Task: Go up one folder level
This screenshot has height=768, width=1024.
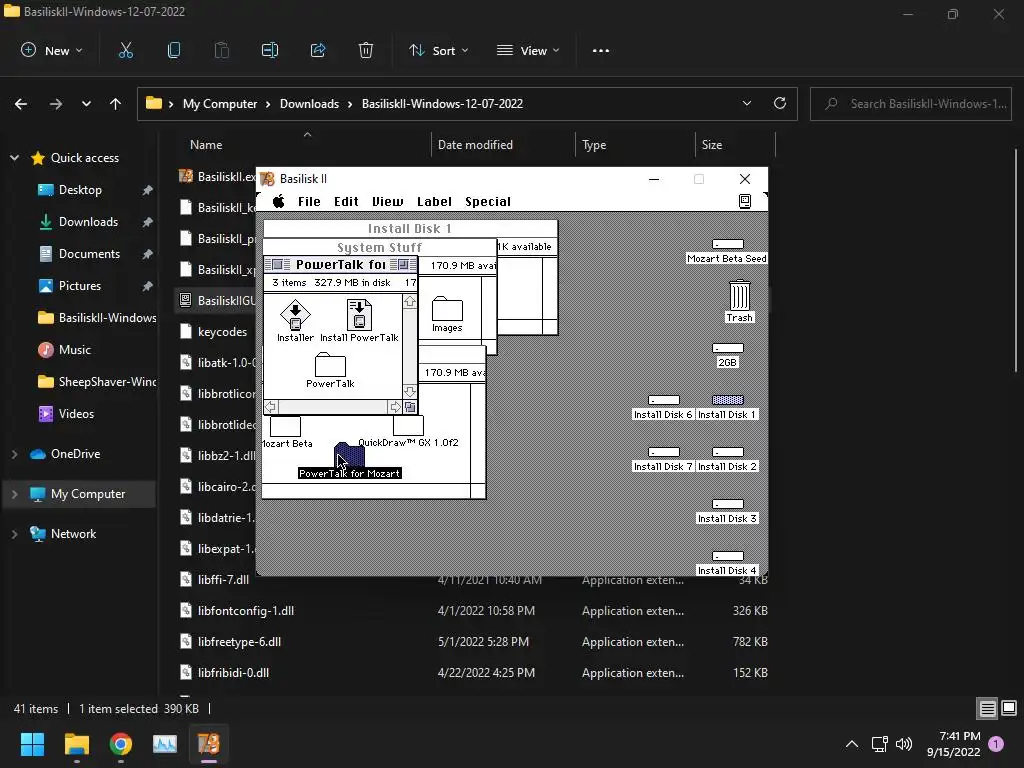Action: 116,104
